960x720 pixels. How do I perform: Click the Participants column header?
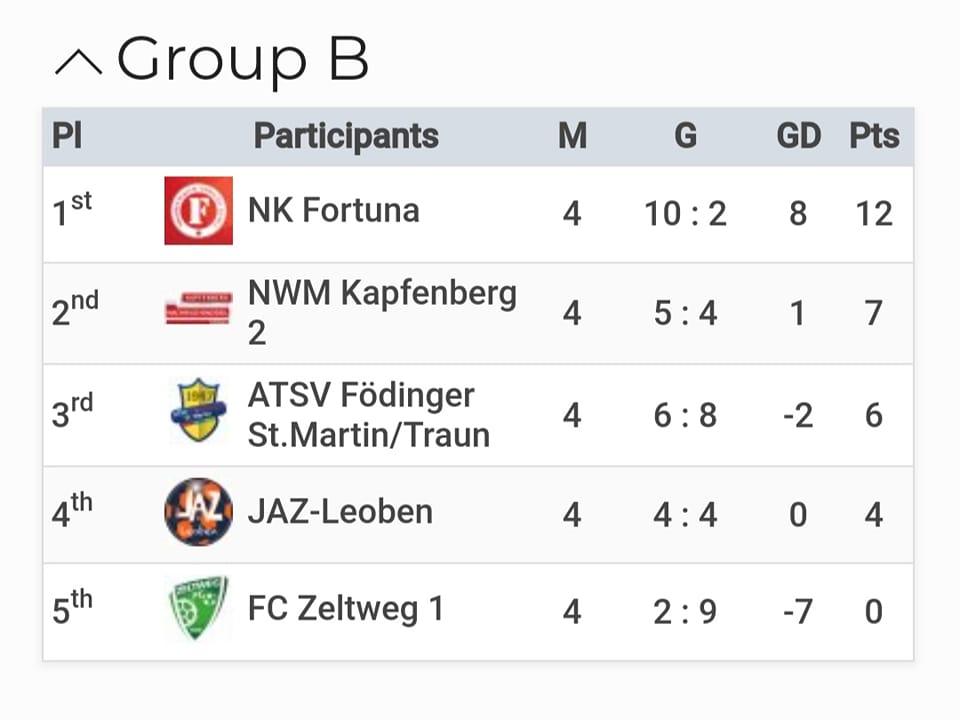346,136
